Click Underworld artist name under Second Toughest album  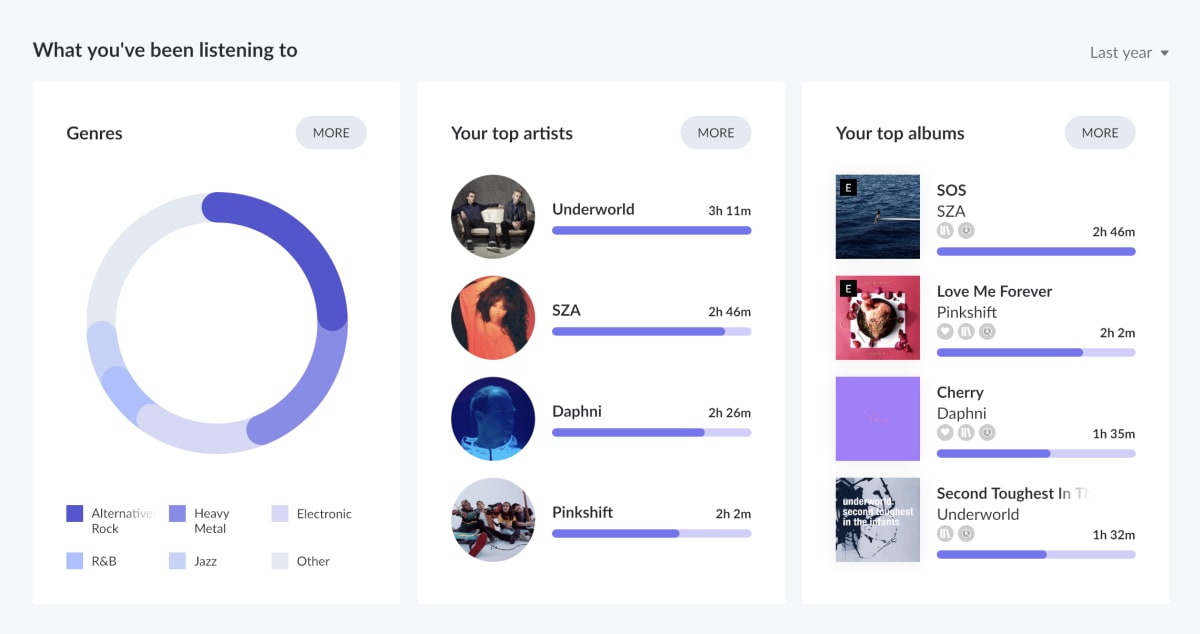point(978,514)
